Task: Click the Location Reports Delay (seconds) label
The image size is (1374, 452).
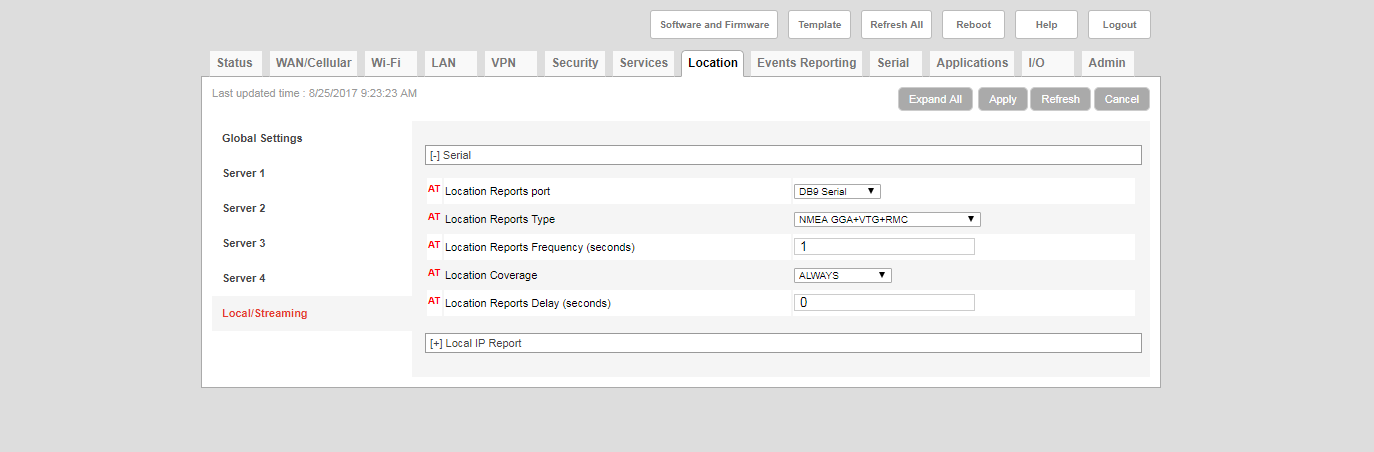Action: 528,303
